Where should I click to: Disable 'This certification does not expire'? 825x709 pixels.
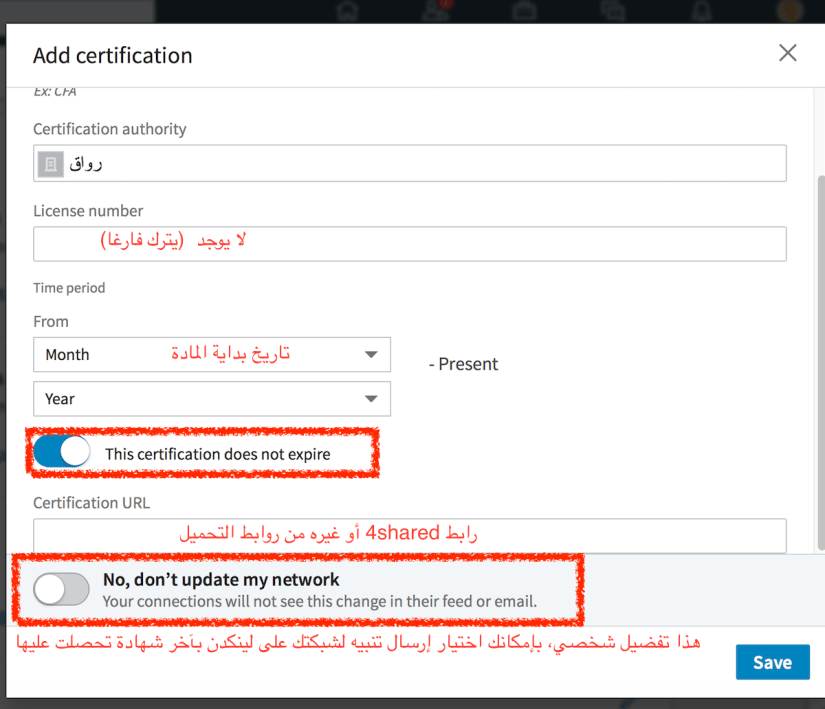[x=60, y=452]
